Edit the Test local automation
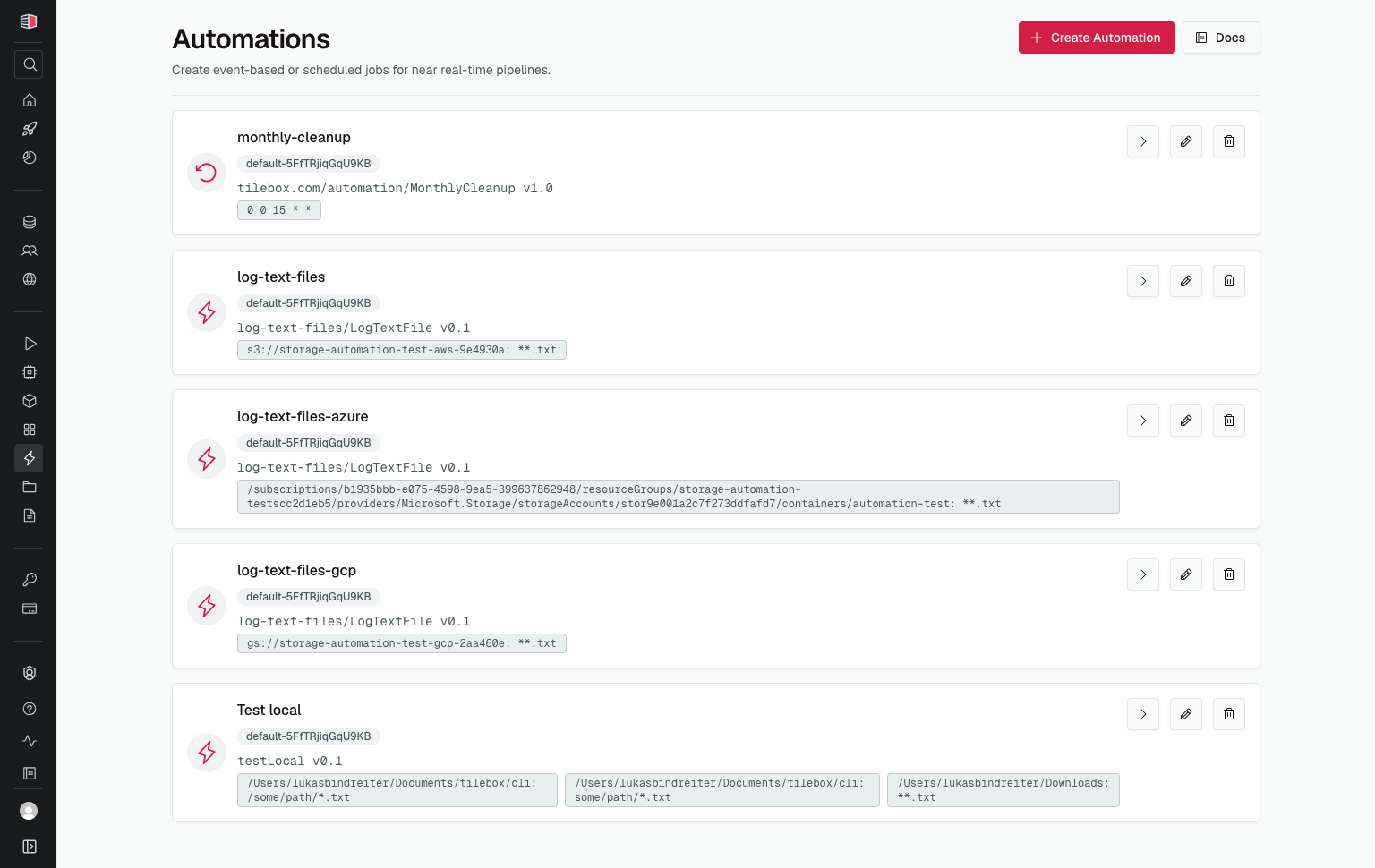The height and width of the screenshot is (868, 1375). coord(1186,714)
